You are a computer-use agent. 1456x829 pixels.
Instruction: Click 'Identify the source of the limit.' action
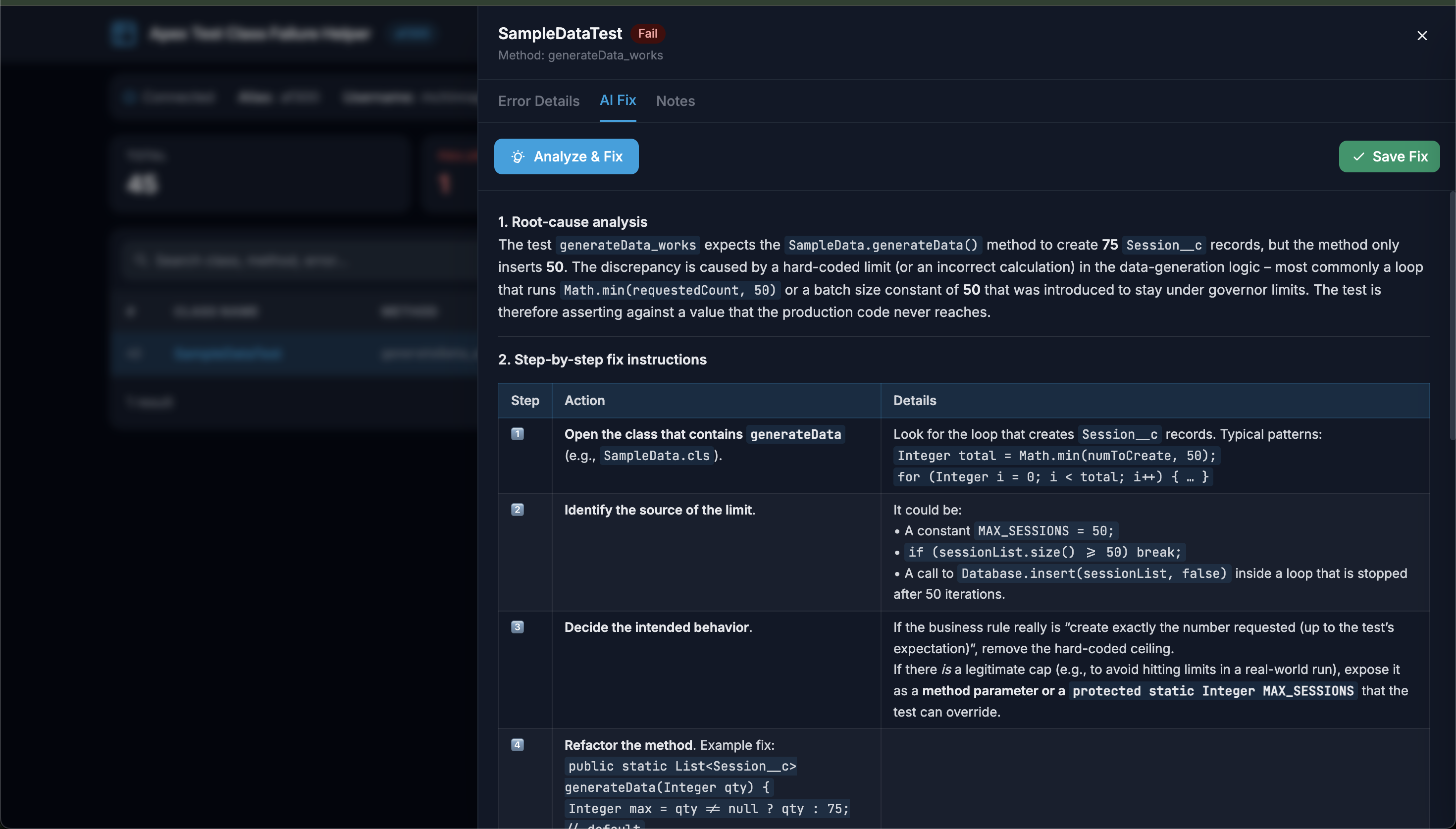(x=659, y=510)
